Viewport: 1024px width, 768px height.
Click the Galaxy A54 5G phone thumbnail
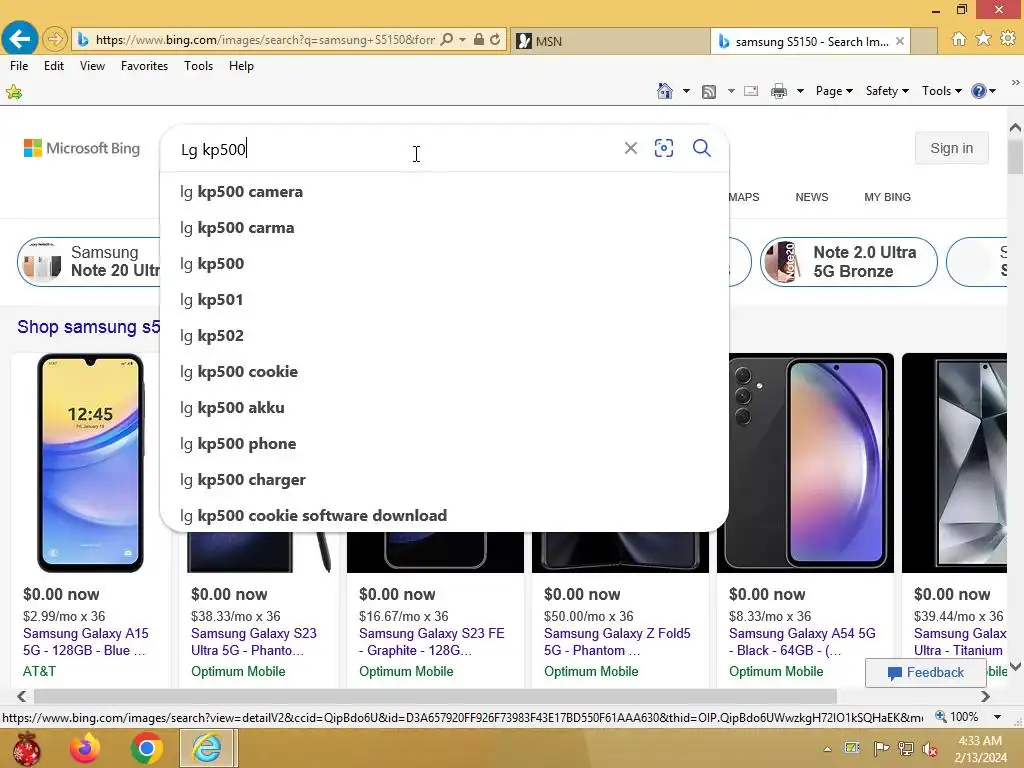click(x=805, y=463)
